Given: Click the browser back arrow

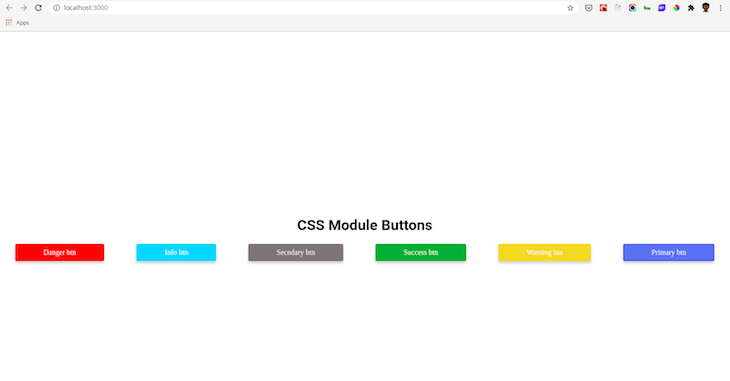Looking at the screenshot, I should pyautogui.click(x=9, y=8).
